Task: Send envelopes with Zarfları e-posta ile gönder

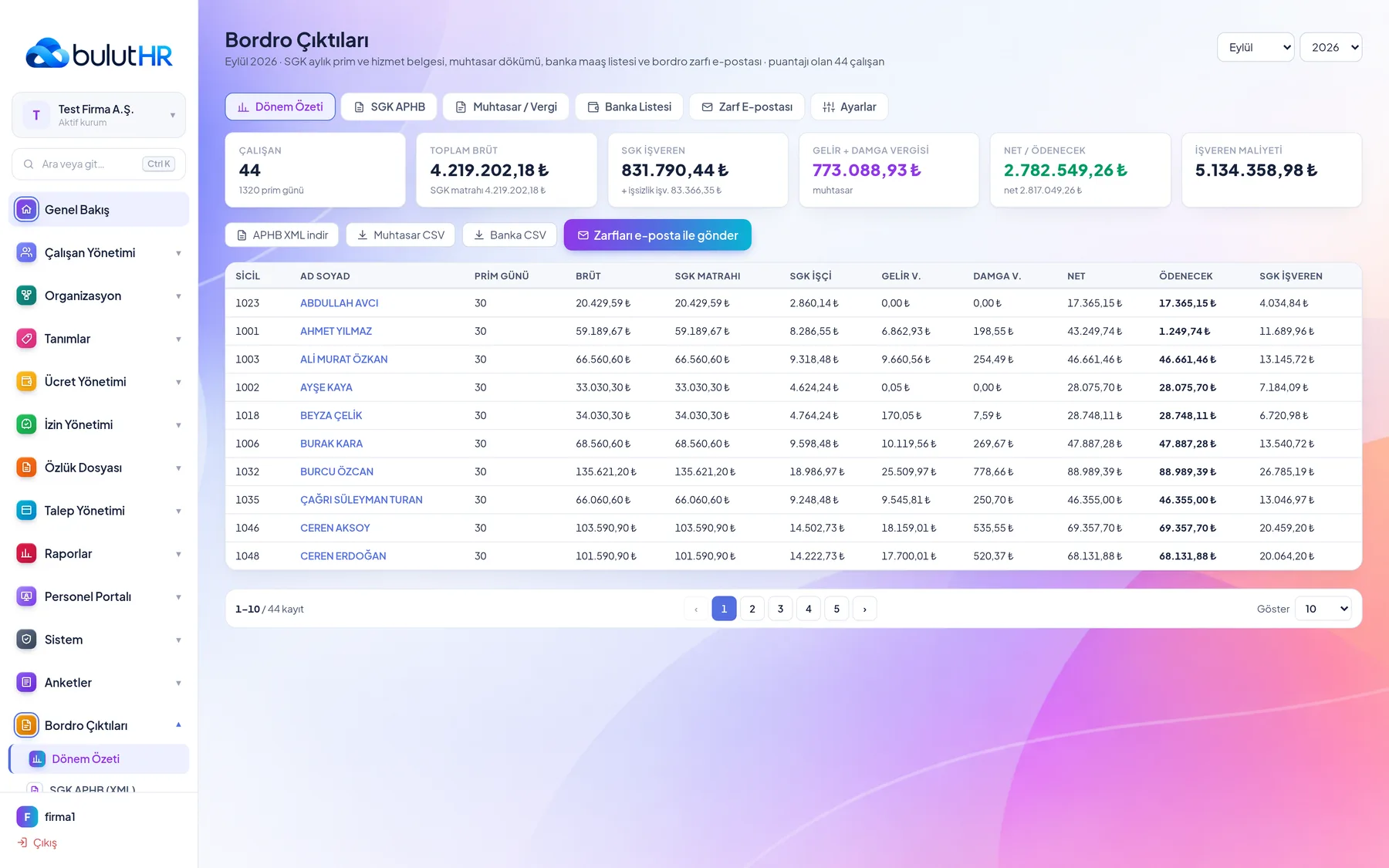Action: click(x=657, y=235)
